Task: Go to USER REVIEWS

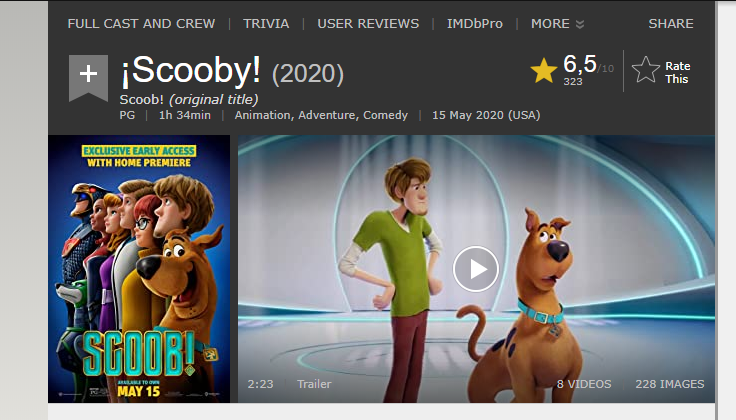Action: click(x=368, y=23)
